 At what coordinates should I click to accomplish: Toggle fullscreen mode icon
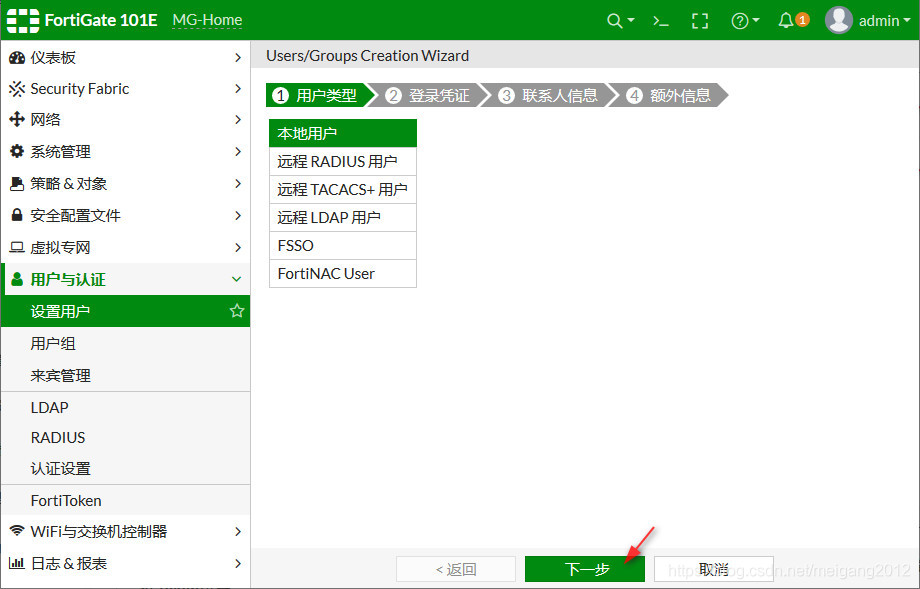[x=699, y=21]
